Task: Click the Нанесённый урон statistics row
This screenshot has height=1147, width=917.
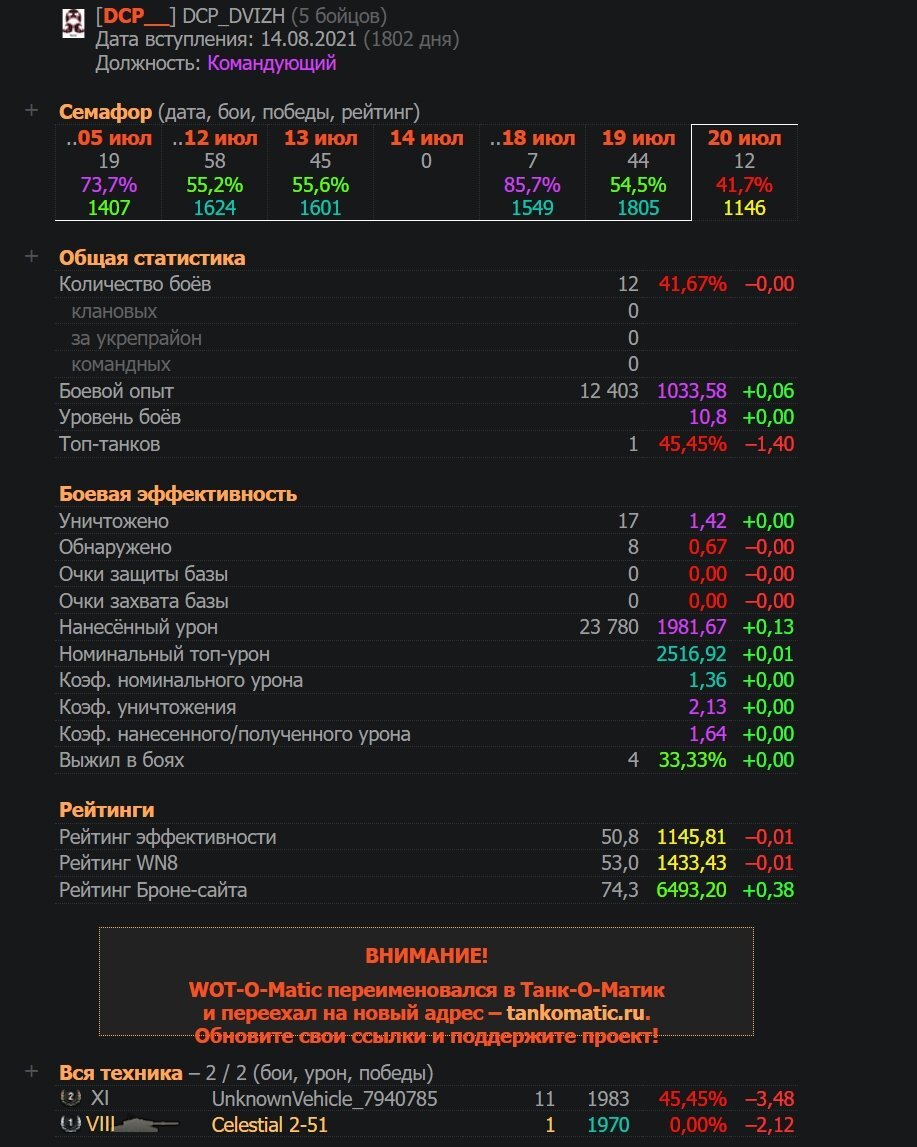Action: [x=426, y=627]
